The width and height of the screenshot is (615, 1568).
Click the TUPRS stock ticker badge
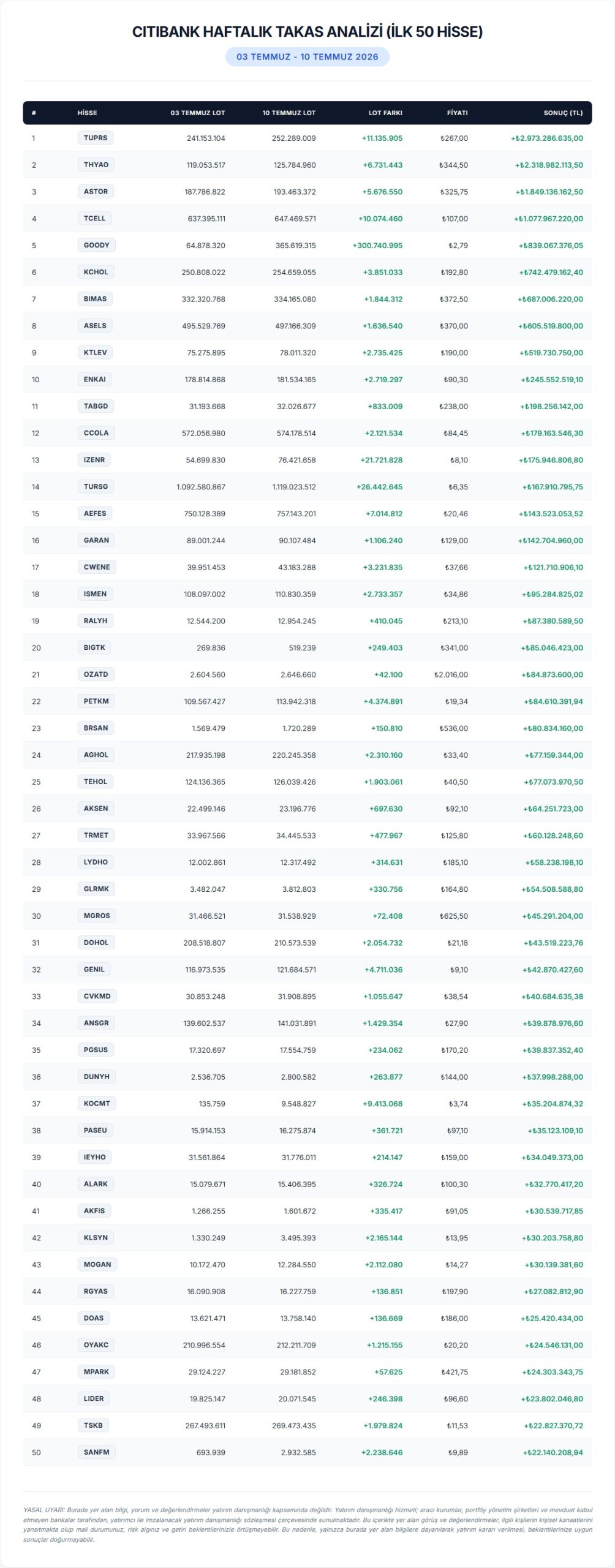(96, 138)
